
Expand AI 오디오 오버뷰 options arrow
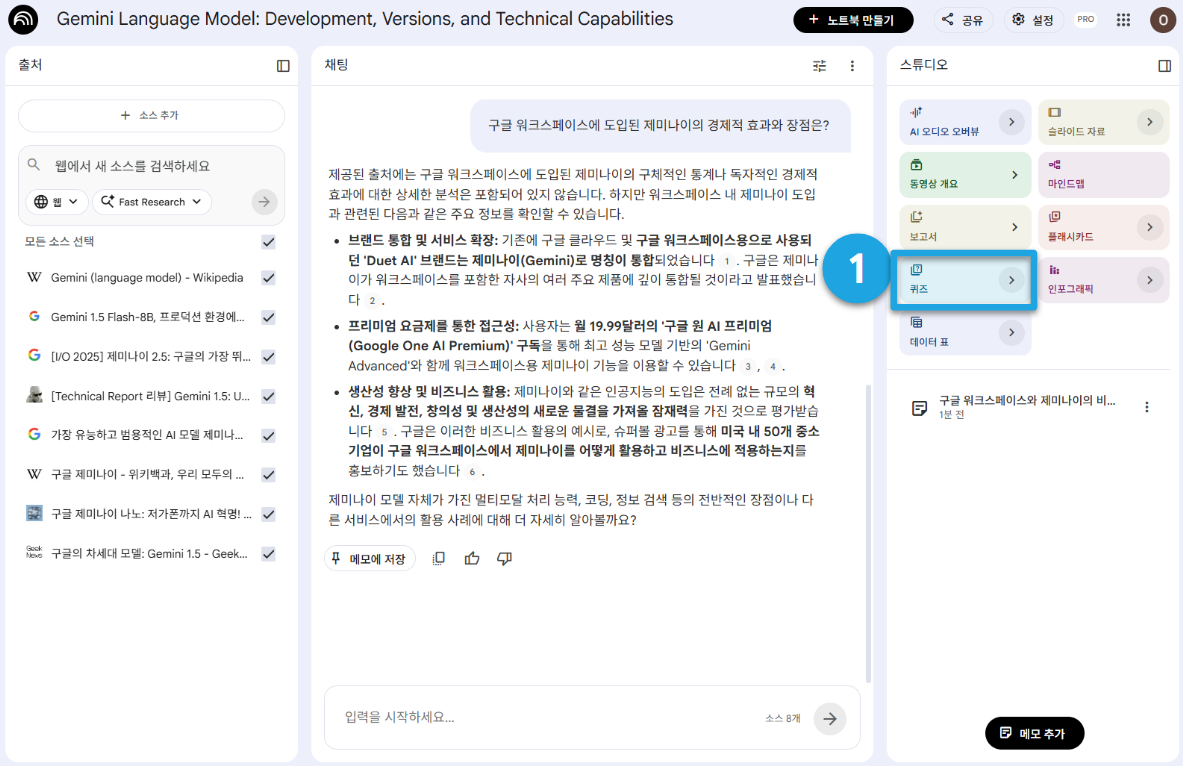tap(1012, 122)
